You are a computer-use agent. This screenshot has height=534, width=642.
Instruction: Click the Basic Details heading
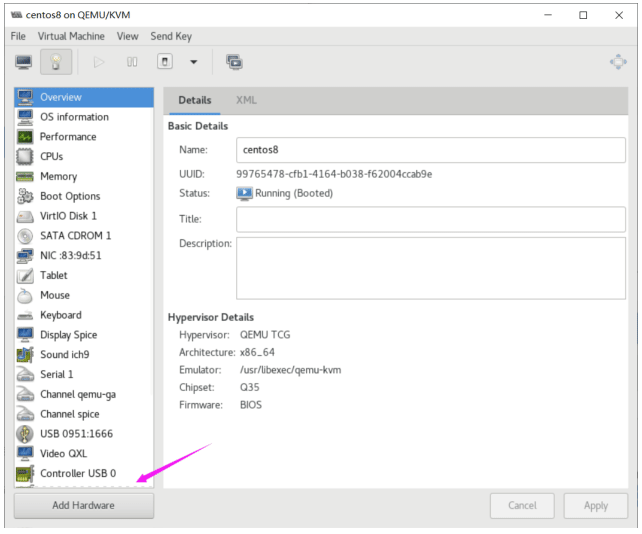coord(198,126)
